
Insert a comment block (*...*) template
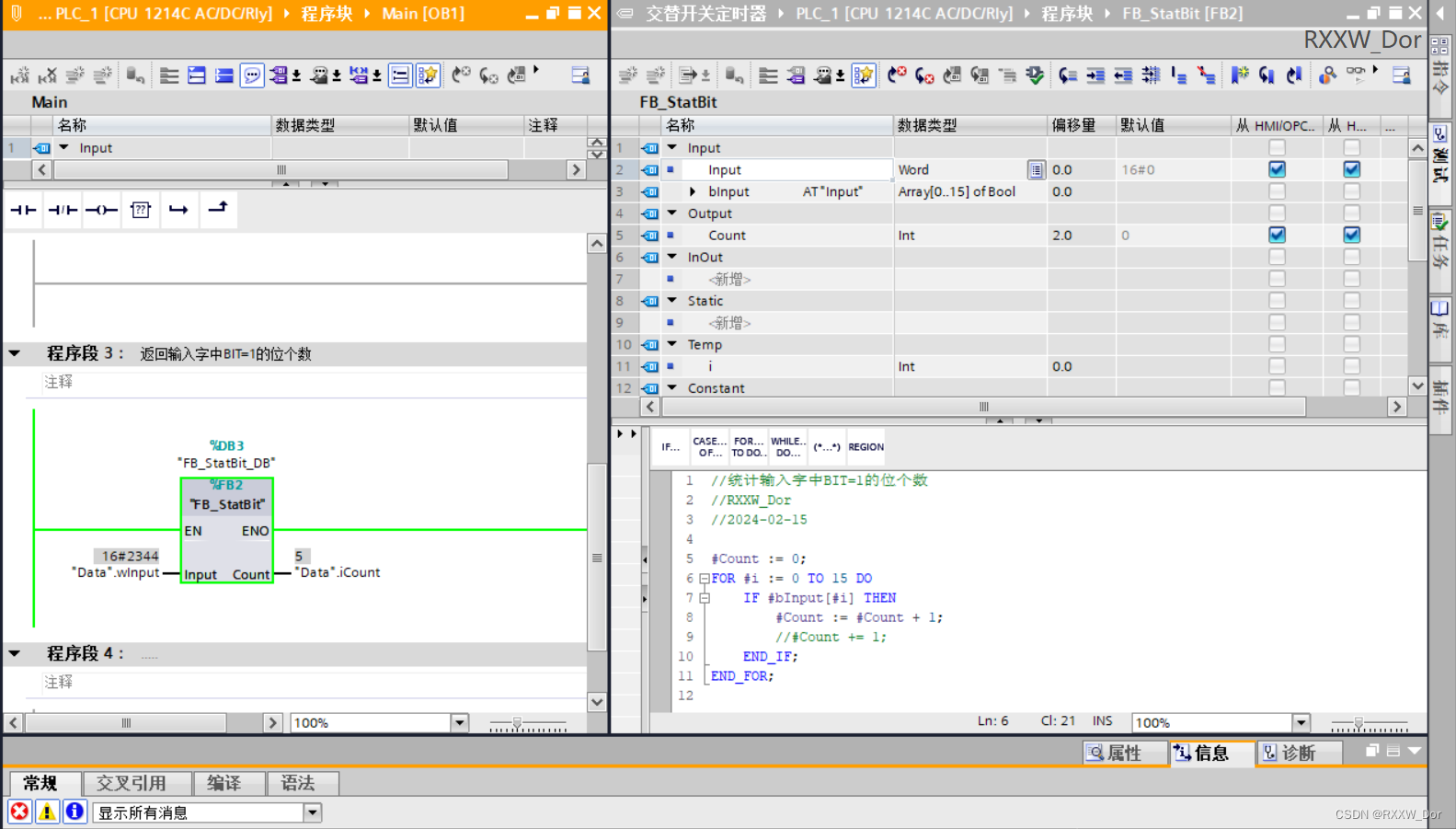click(x=826, y=447)
